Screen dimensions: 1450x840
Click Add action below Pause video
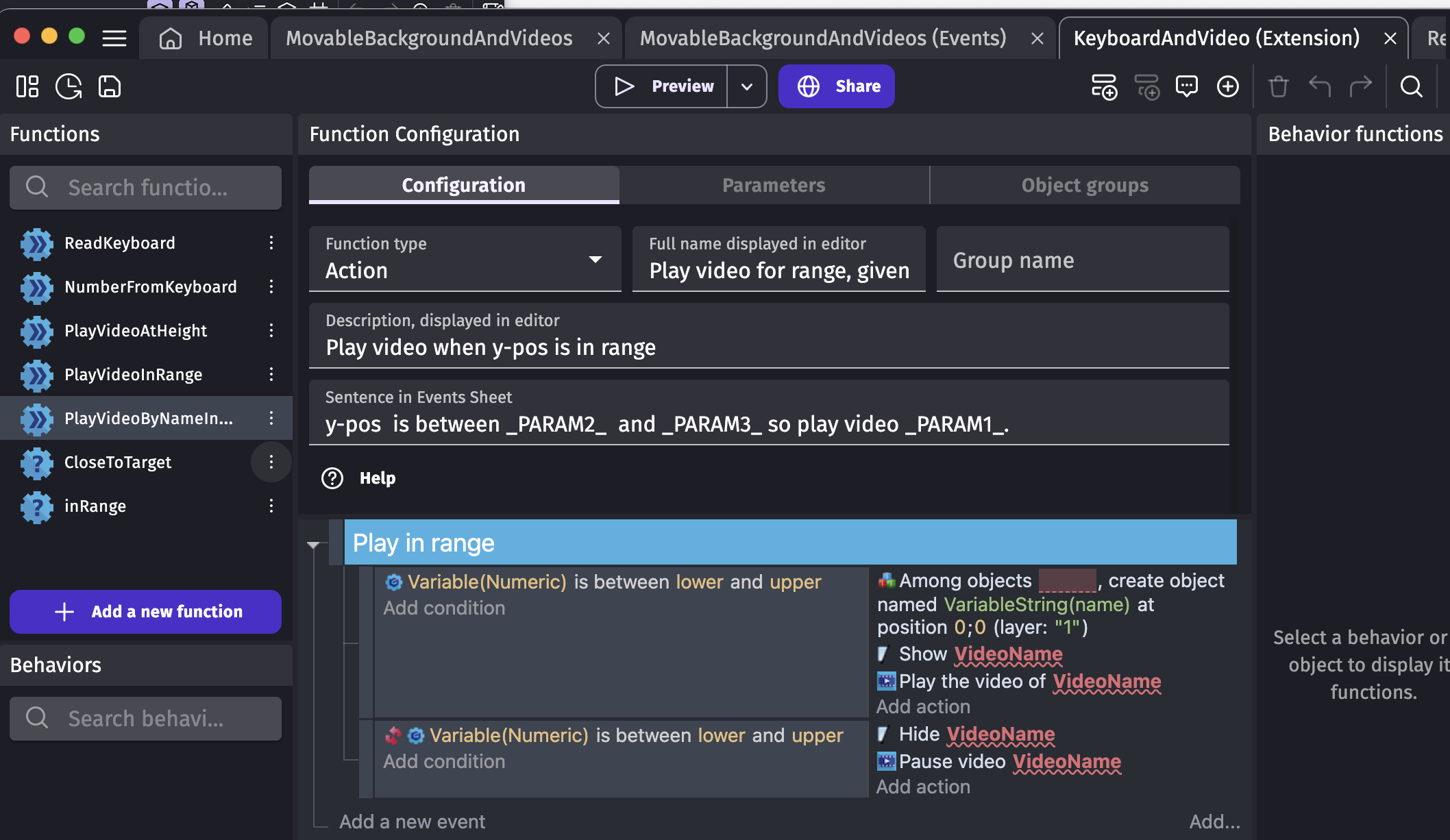(x=923, y=787)
